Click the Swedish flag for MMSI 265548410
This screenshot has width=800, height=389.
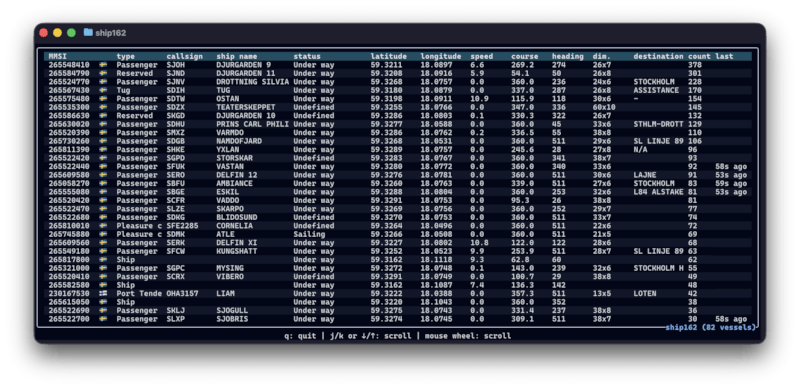click(103, 65)
